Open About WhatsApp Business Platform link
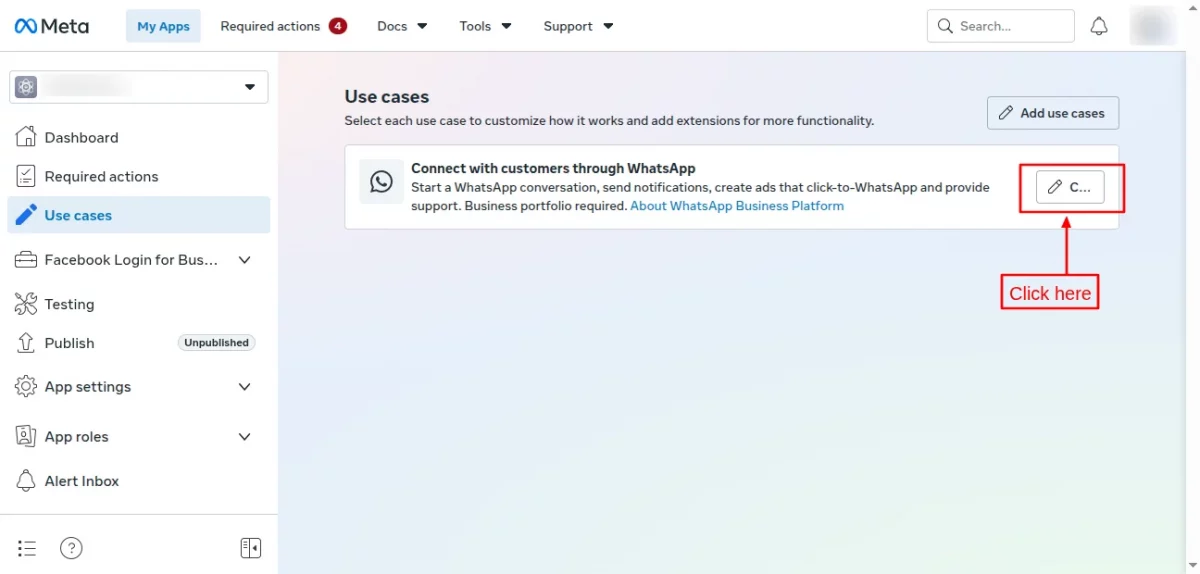 pyautogui.click(x=737, y=206)
